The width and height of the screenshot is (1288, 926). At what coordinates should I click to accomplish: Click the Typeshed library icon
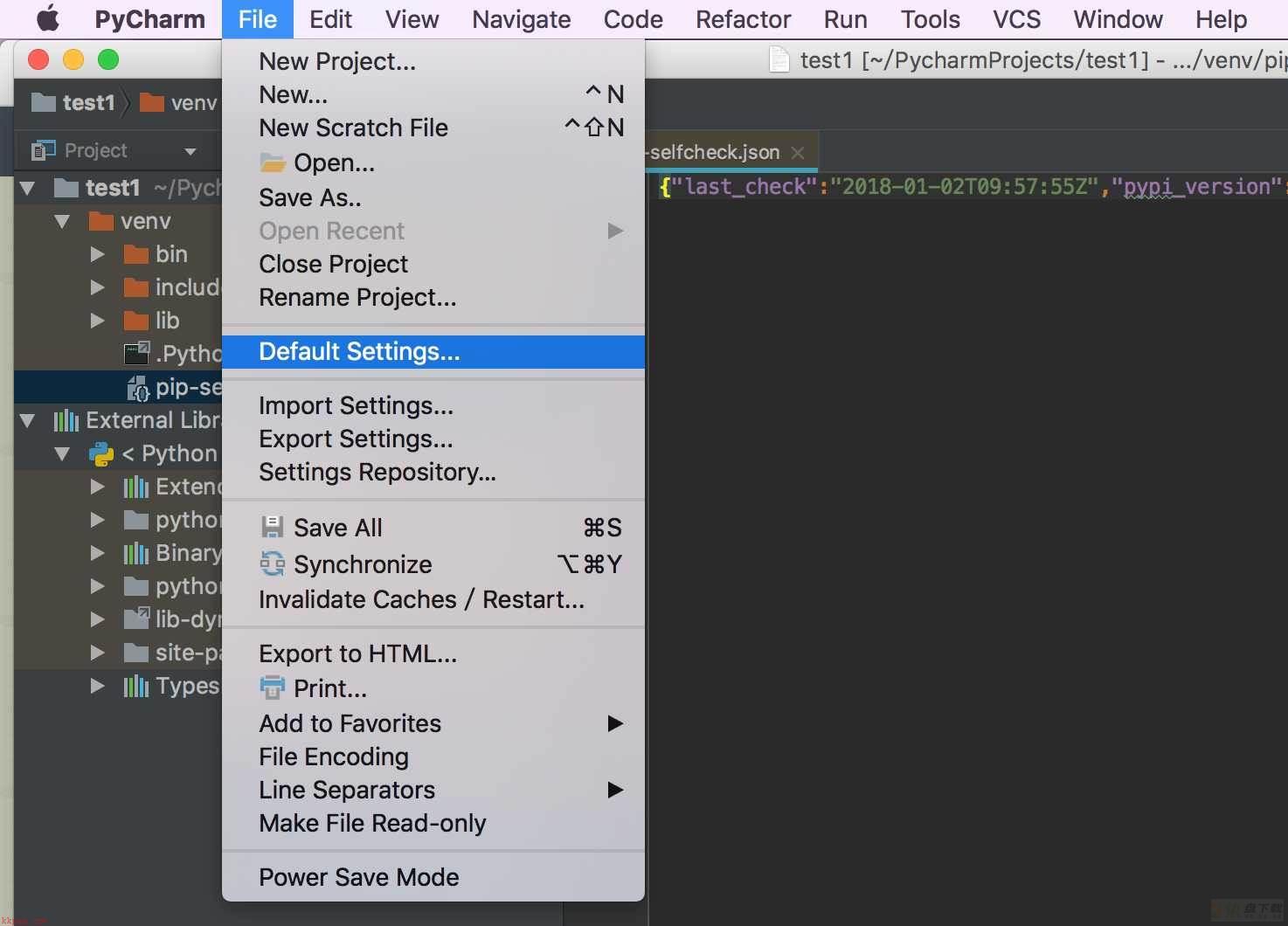click(135, 686)
